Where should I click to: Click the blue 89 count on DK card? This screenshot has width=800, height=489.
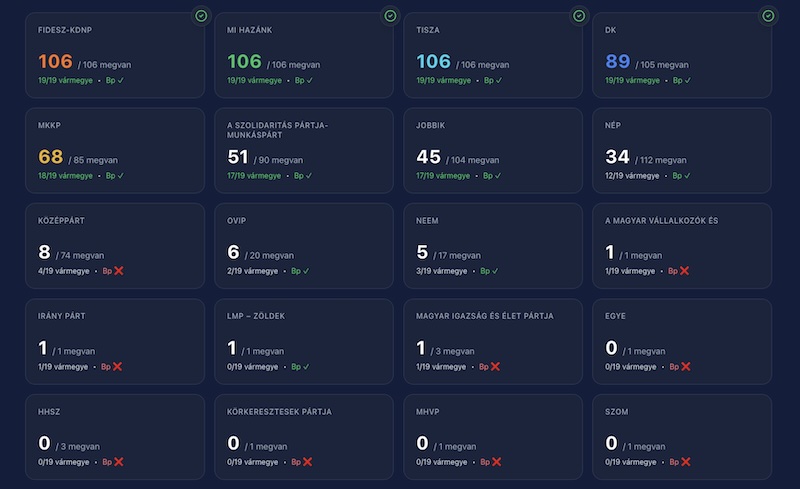(x=617, y=62)
